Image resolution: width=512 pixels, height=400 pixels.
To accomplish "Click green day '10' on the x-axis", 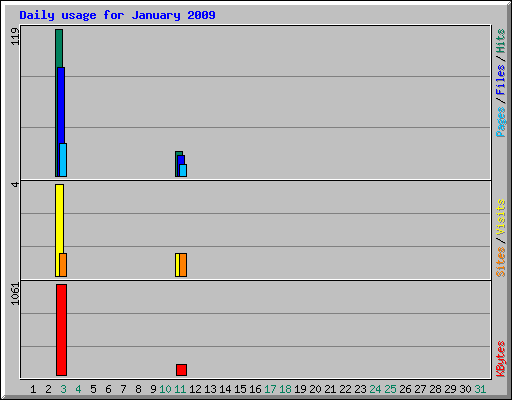I will 165,389.
